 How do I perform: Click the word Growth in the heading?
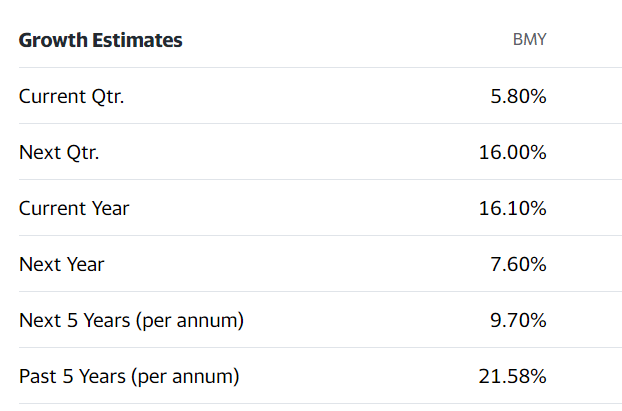pos(53,40)
